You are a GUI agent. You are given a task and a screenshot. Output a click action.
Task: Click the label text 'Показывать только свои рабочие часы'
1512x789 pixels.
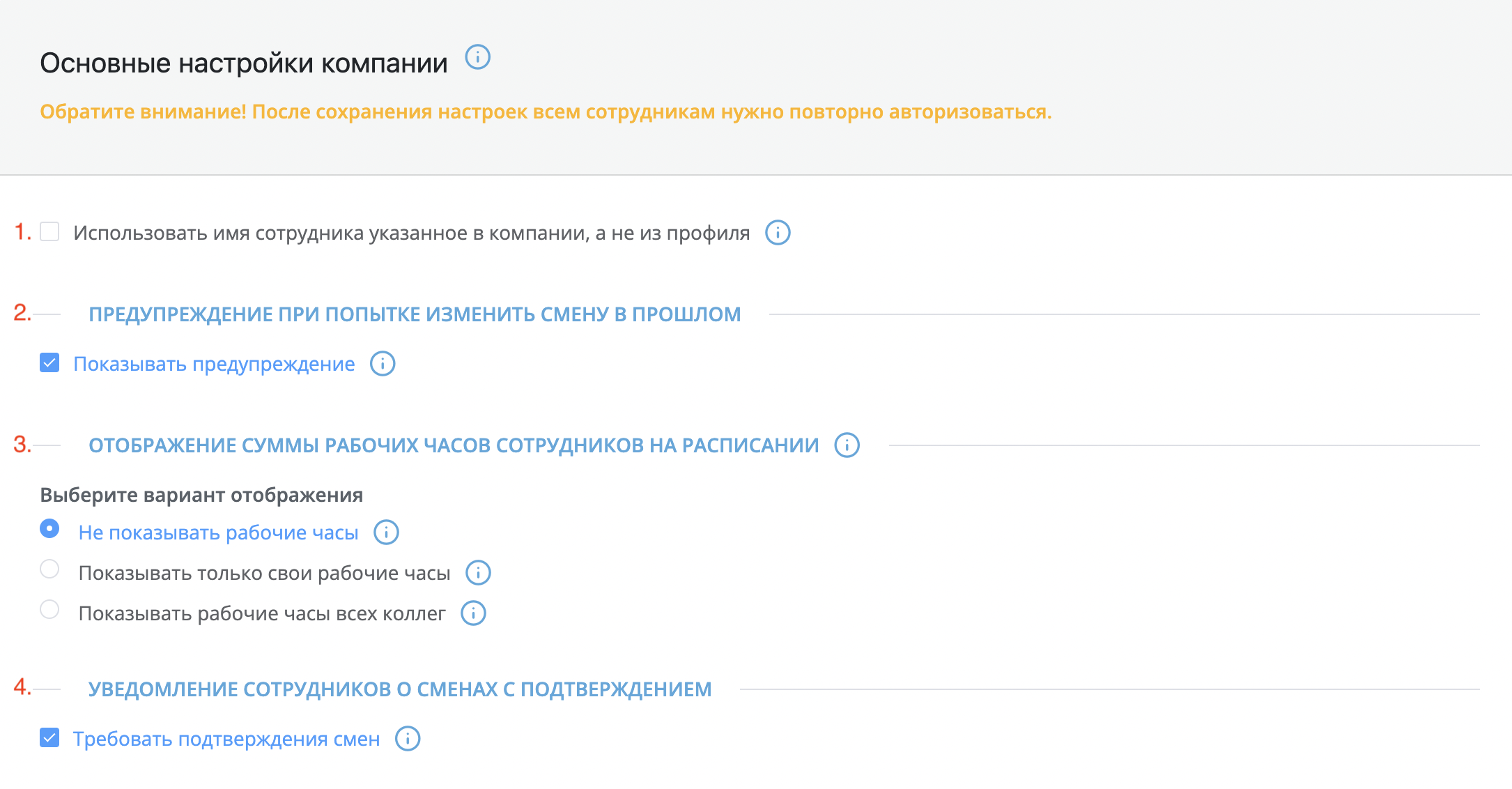point(264,573)
